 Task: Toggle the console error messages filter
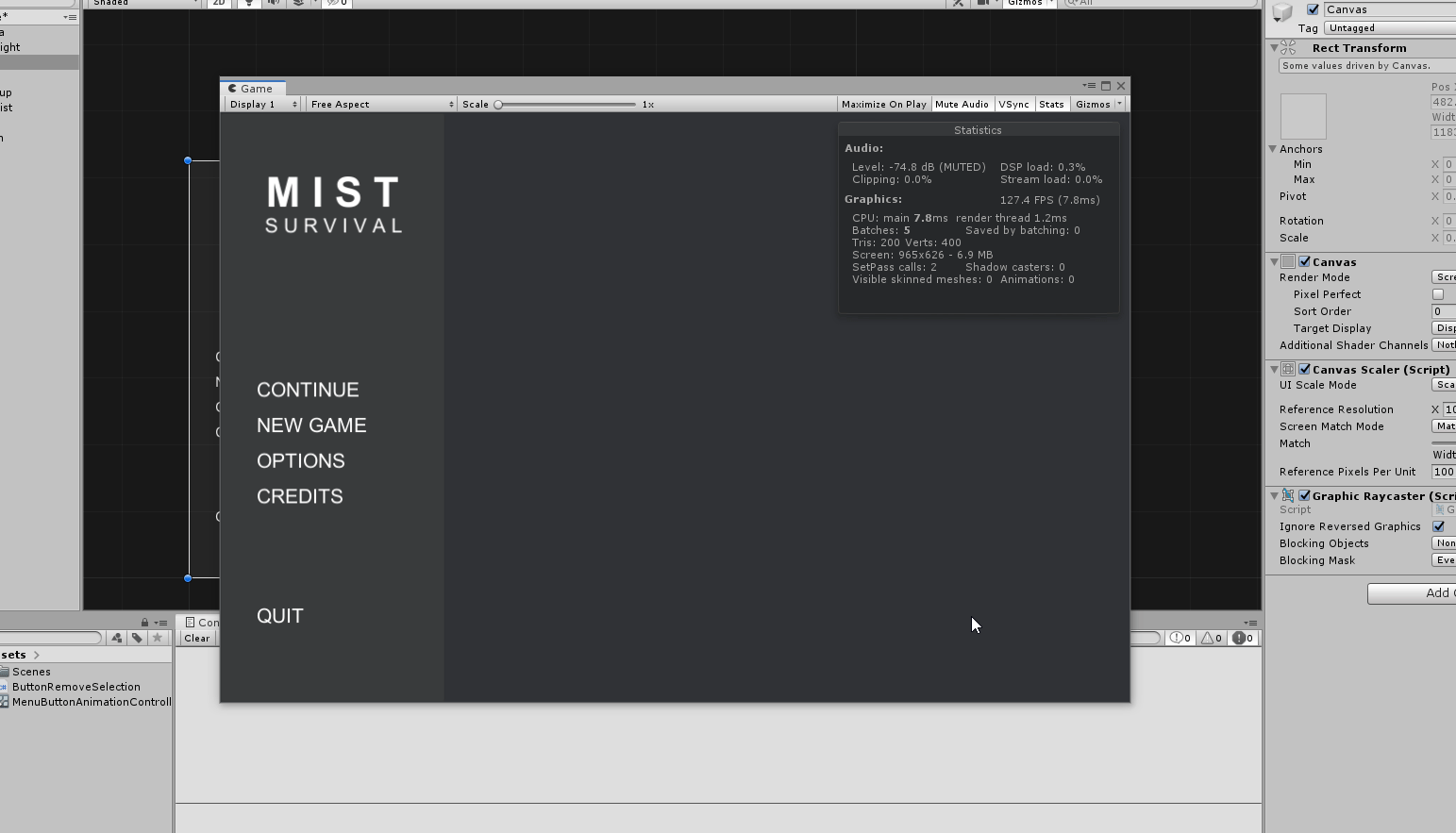pos(1243,638)
